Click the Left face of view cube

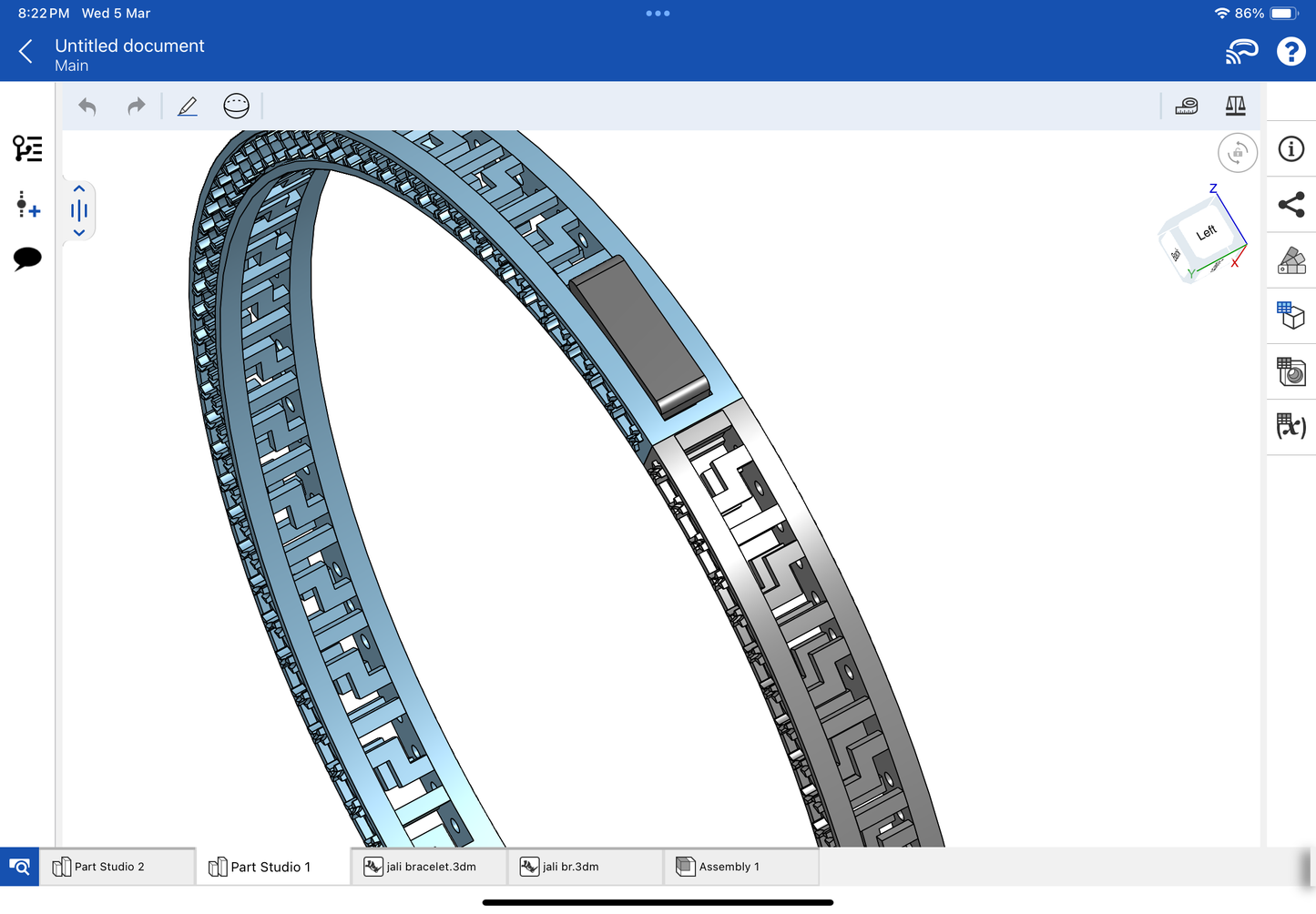point(1205,233)
